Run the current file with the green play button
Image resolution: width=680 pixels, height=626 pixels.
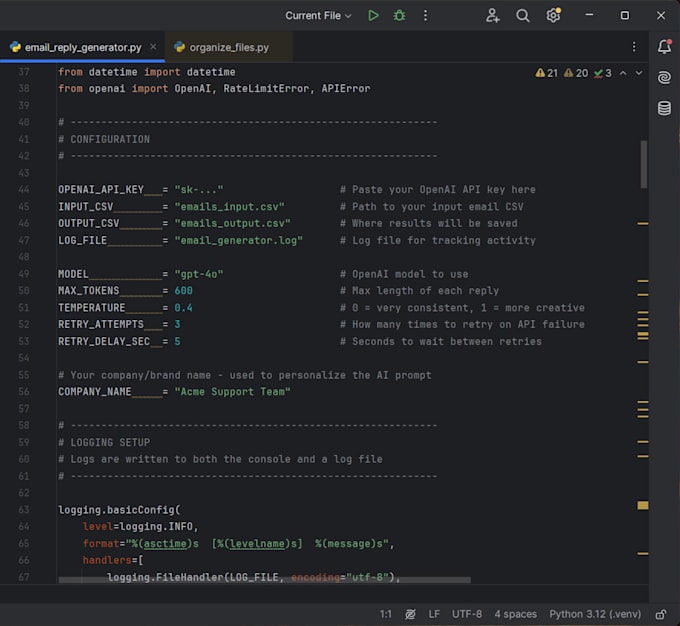(373, 16)
